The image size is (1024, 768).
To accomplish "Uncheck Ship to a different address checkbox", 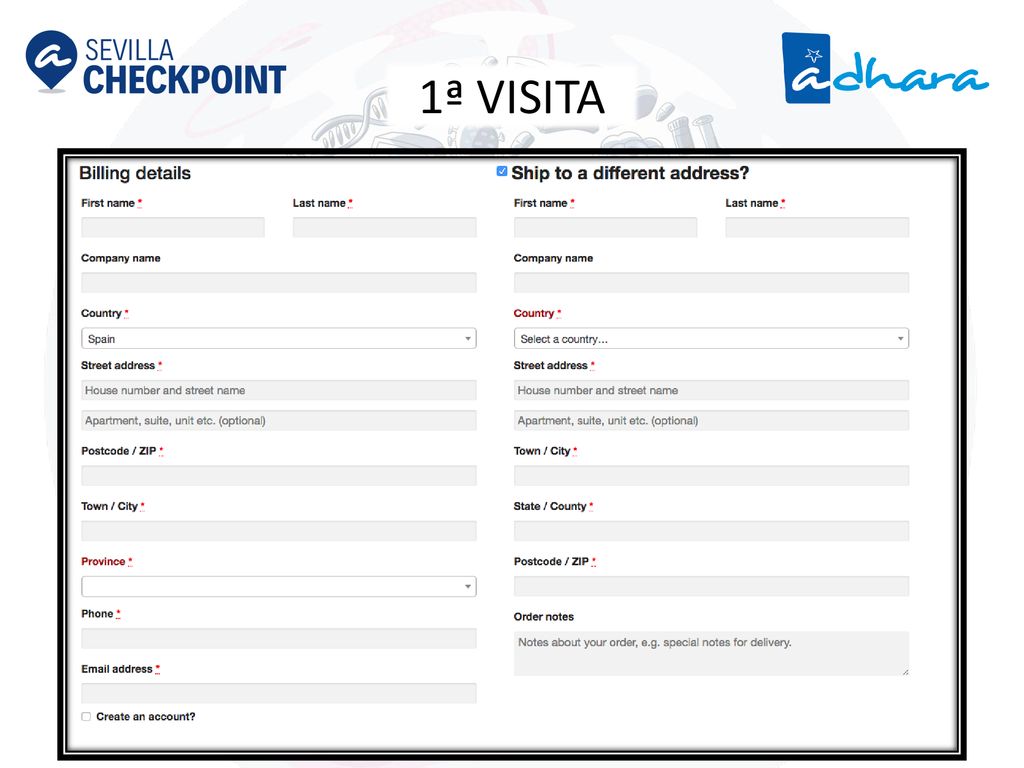I will (x=502, y=171).
